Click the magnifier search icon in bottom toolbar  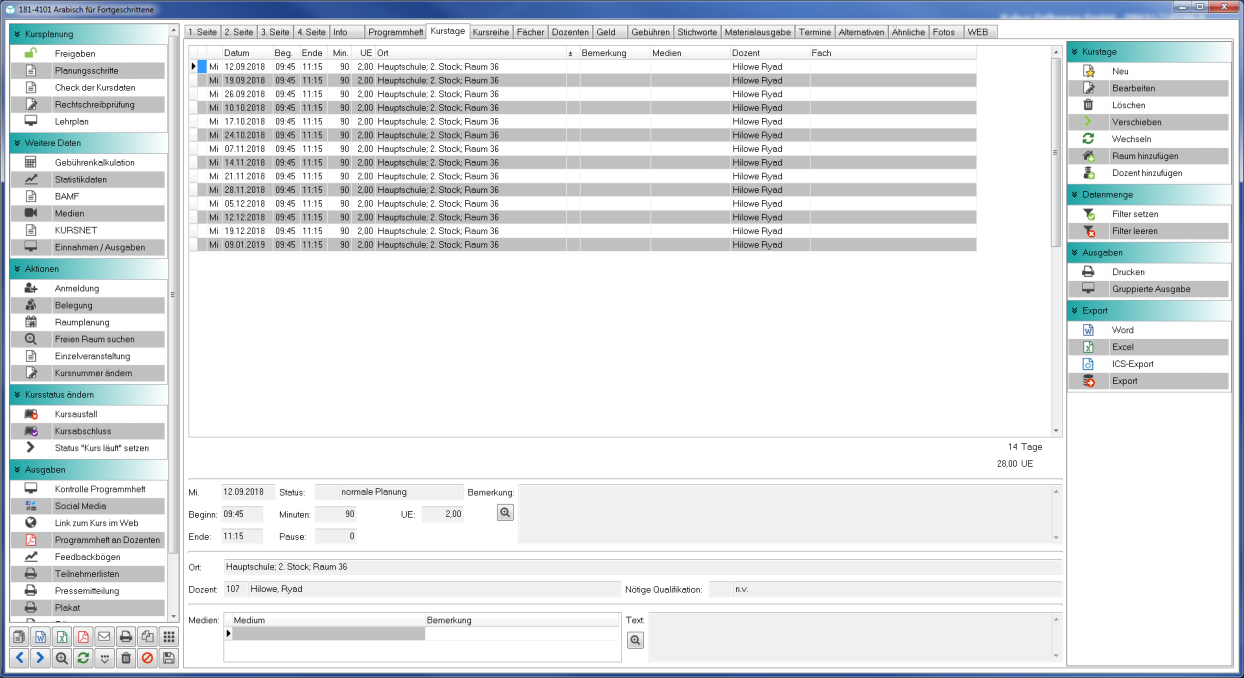pyautogui.click(x=62, y=658)
